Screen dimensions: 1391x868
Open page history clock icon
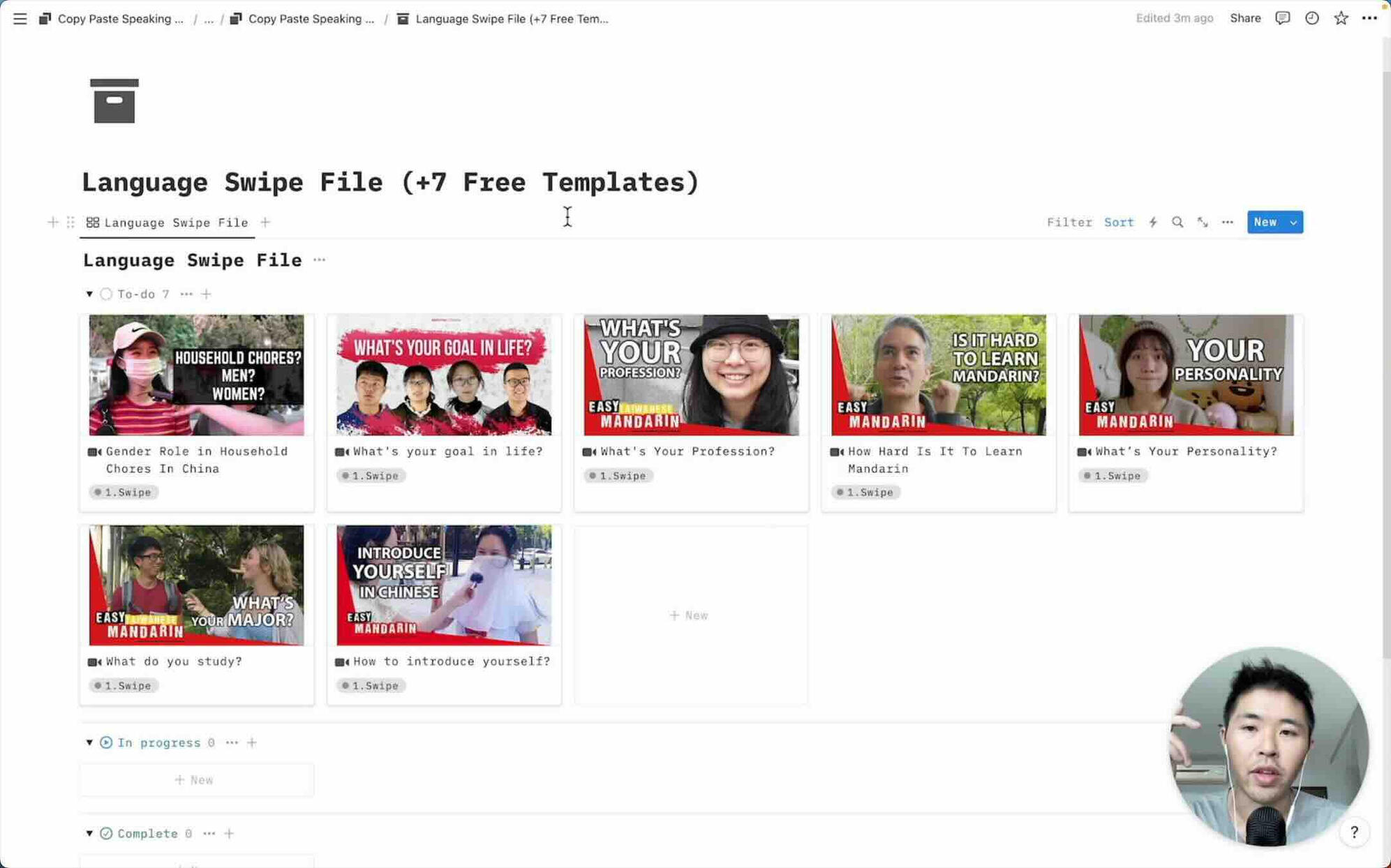tap(1311, 18)
